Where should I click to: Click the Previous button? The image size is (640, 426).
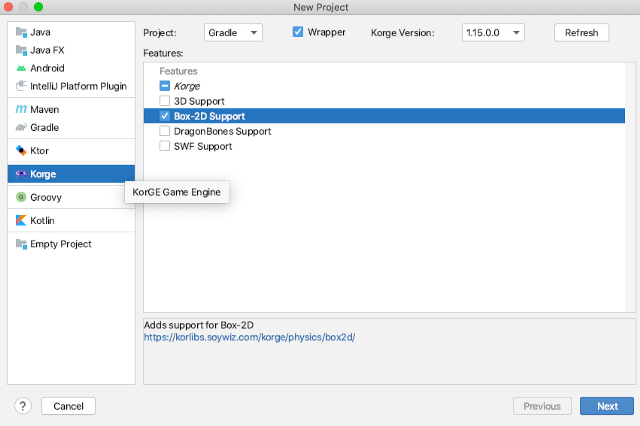pos(542,406)
